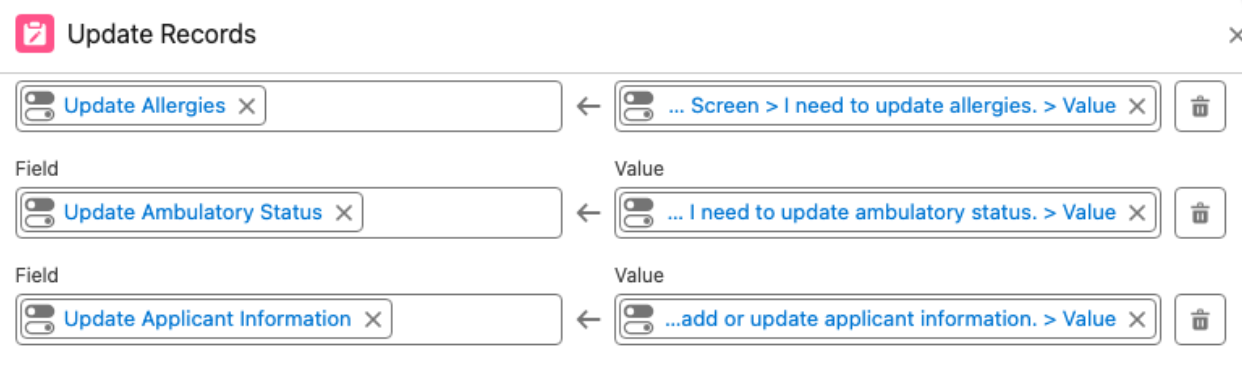Click toggle icon in Update Allergies pill
Viewport: 1242px width, 368px height.
pyautogui.click(x=40, y=106)
